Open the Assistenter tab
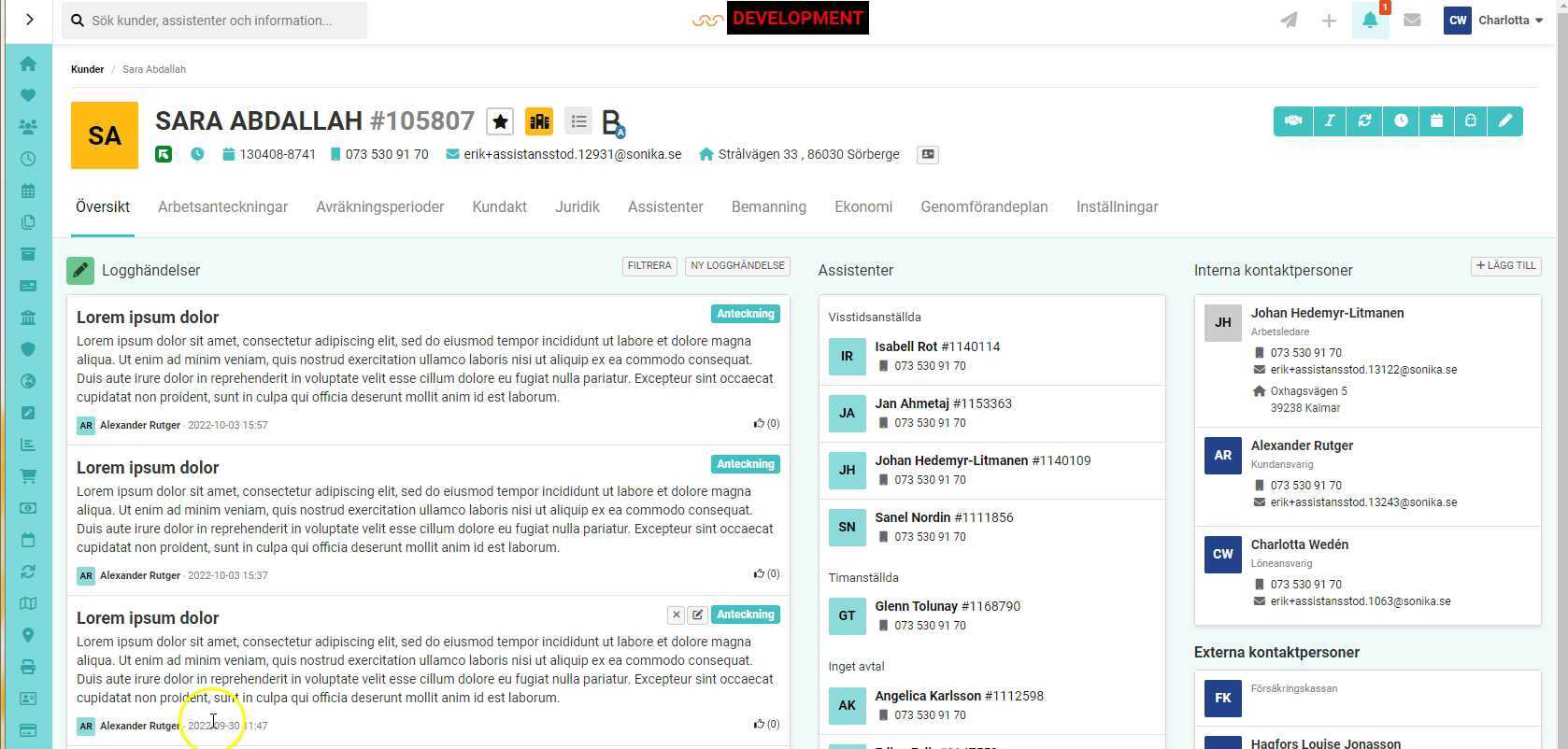 [x=665, y=207]
